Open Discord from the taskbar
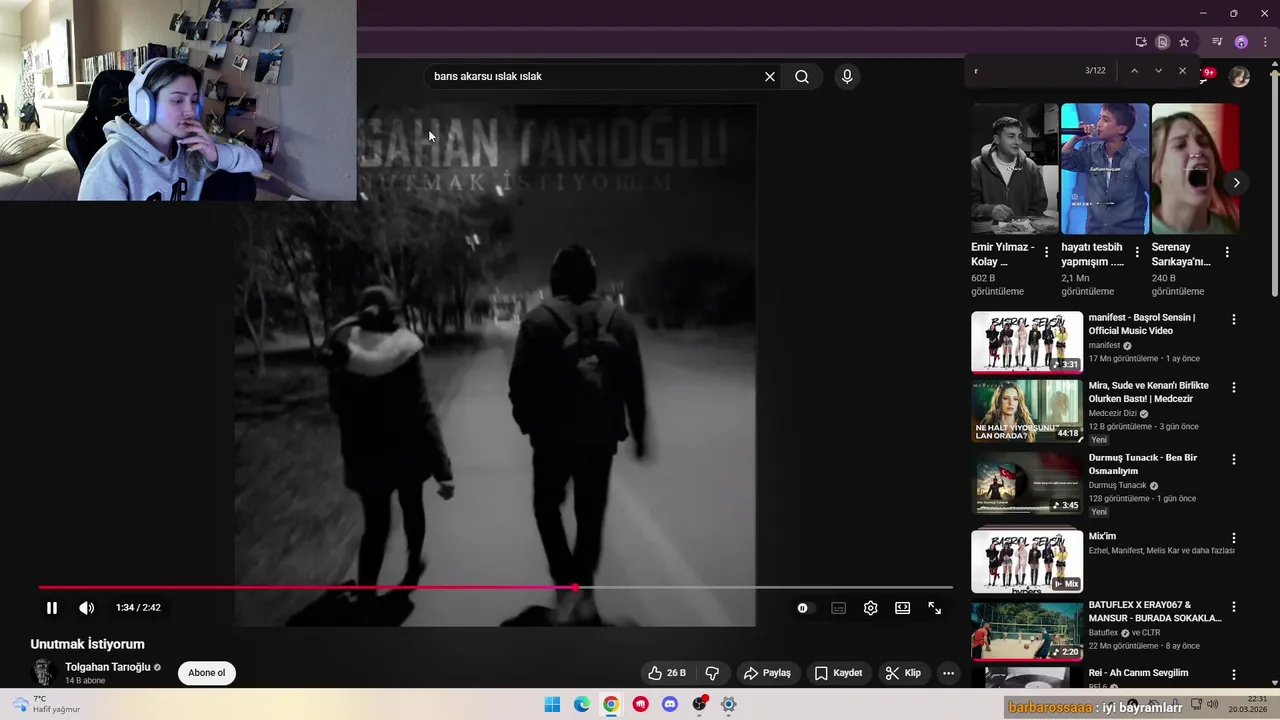The width and height of the screenshot is (1280, 720). pyautogui.click(x=670, y=704)
